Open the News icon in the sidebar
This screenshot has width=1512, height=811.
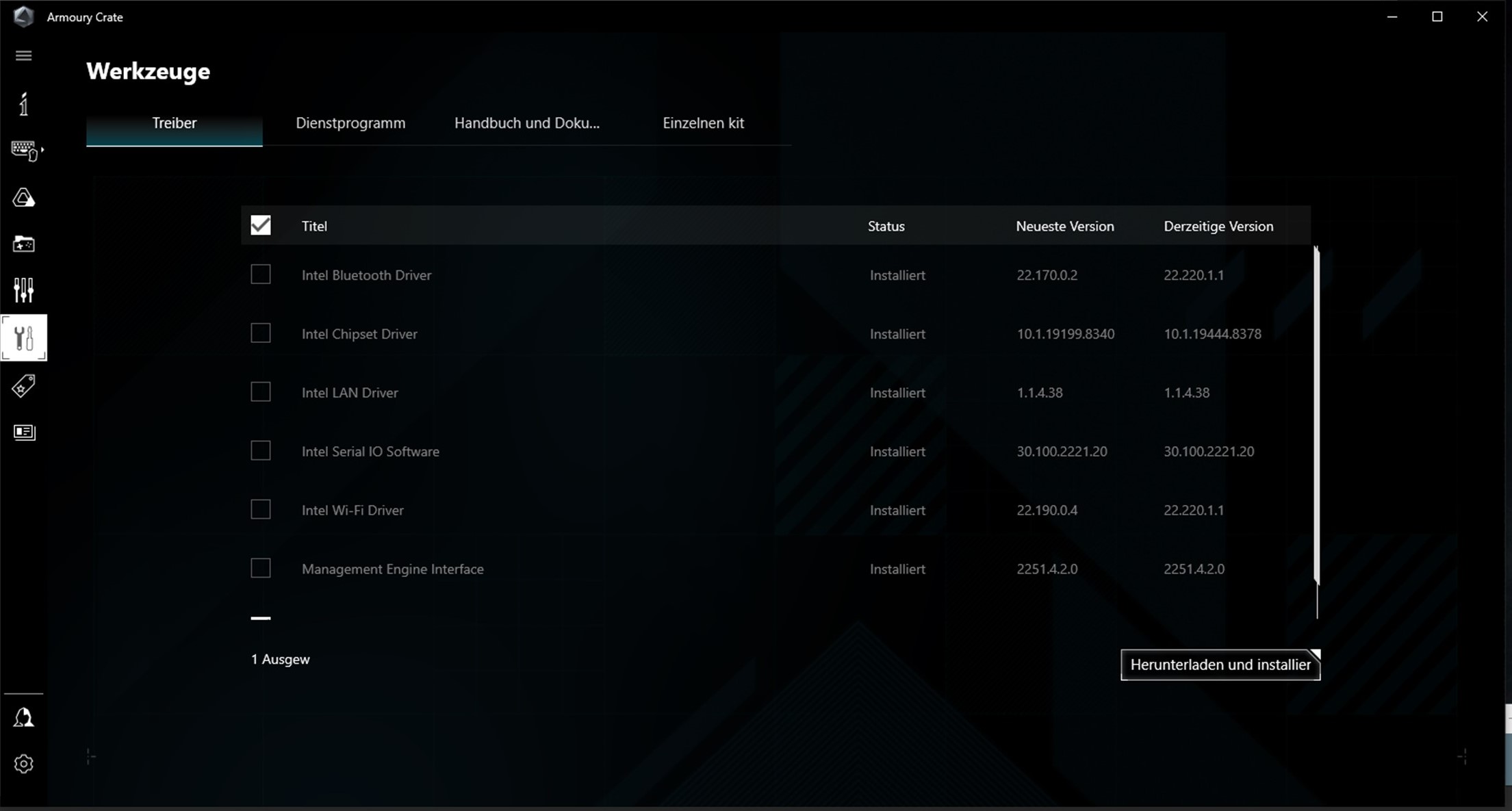[23, 432]
